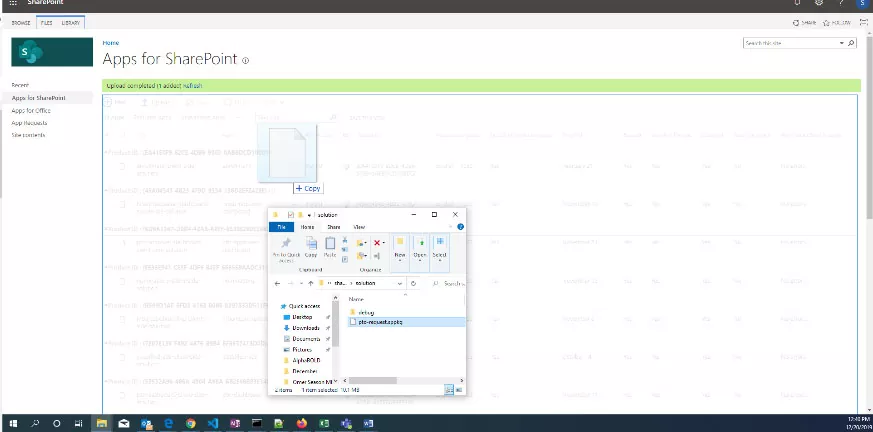The width and height of the screenshot is (873, 432).
Task: Go back in File Explorer
Action: click(x=277, y=283)
